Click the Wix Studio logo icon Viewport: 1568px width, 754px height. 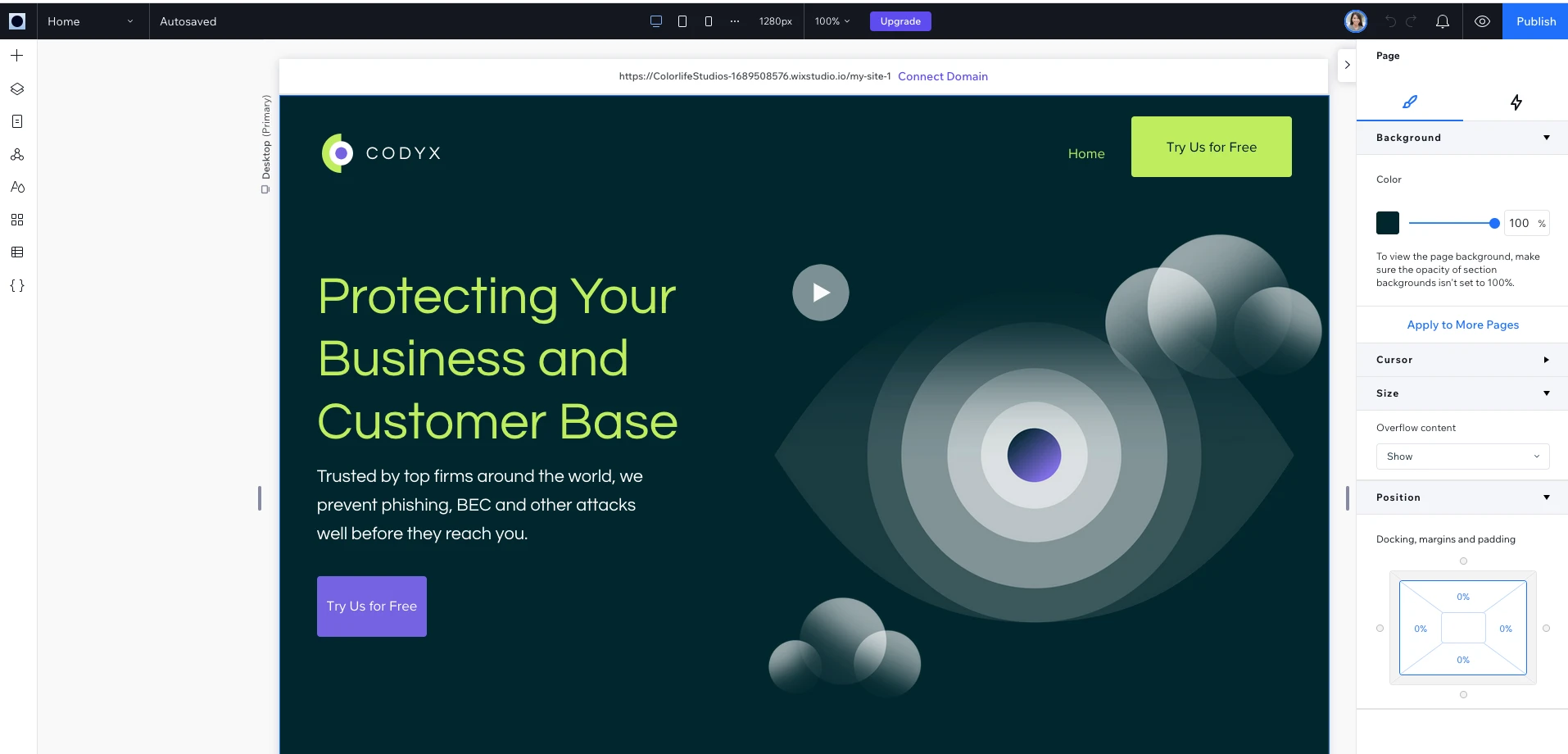tap(17, 21)
